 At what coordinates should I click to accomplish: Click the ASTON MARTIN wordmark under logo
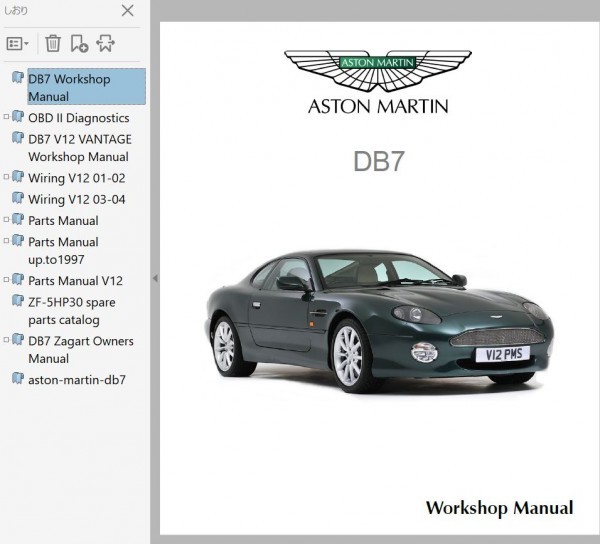378,106
